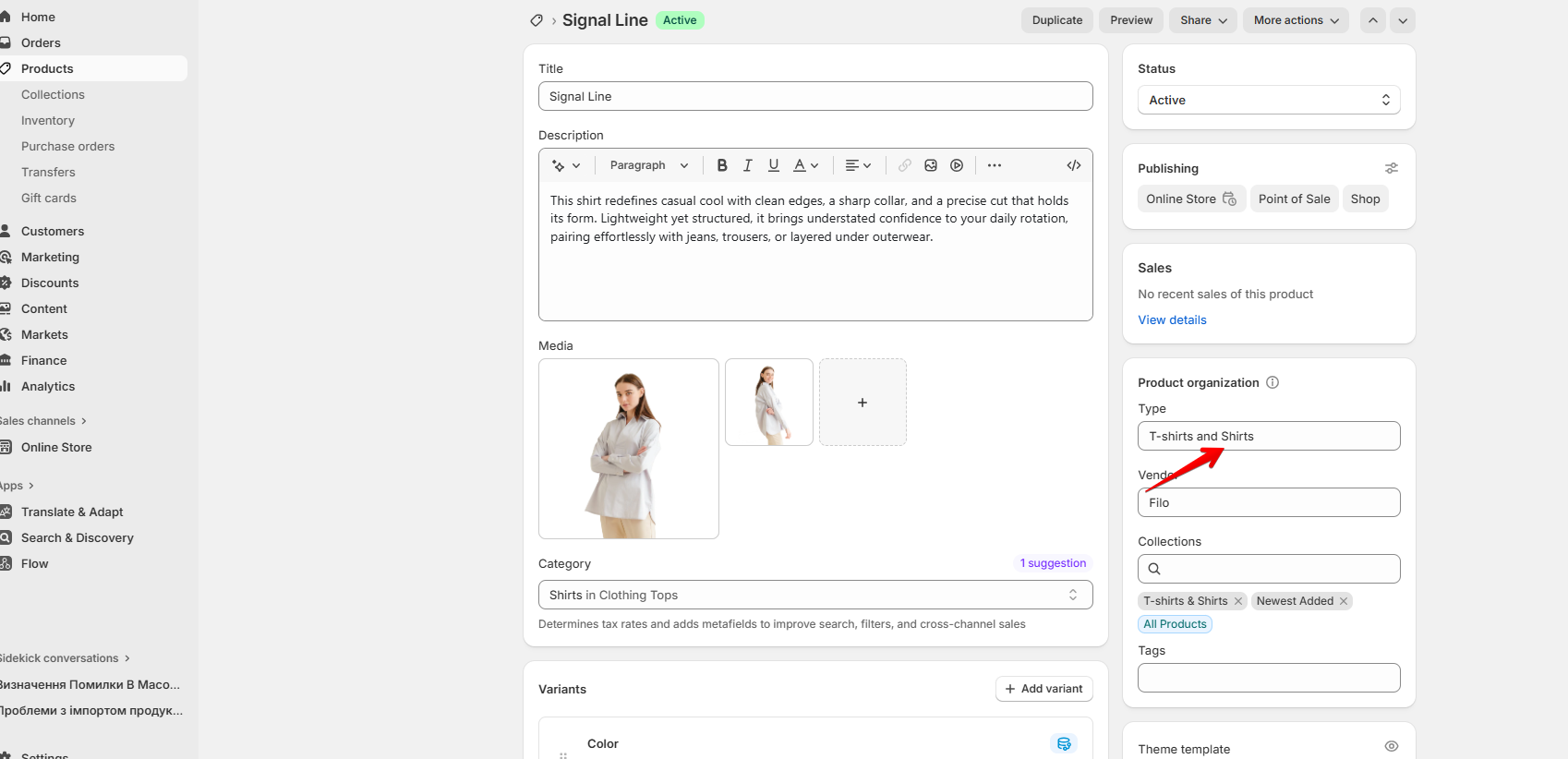Image resolution: width=1568 pixels, height=759 pixels.
Task: Remove the Newest Added collection tag
Action: click(1344, 601)
